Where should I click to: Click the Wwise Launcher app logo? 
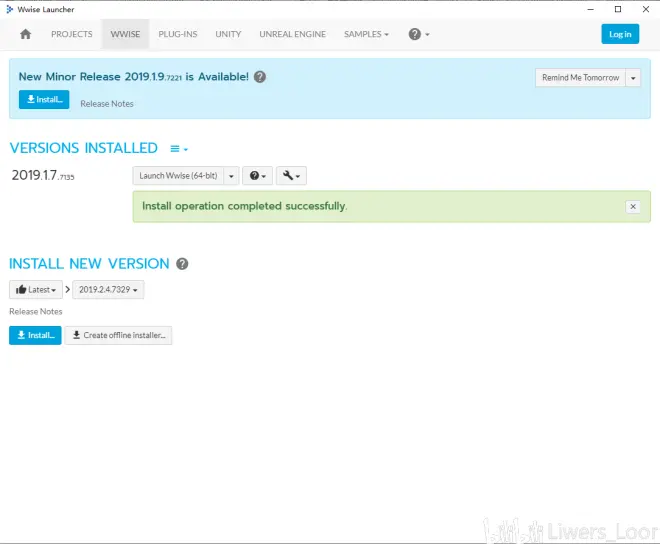9,9
